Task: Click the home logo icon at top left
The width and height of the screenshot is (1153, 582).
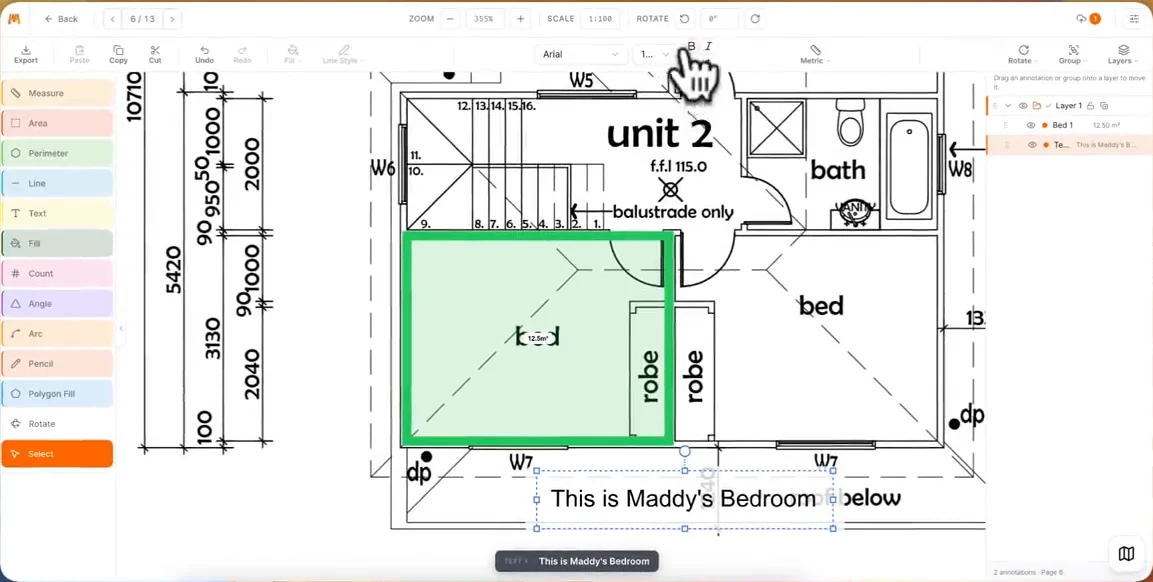Action: point(13,19)
